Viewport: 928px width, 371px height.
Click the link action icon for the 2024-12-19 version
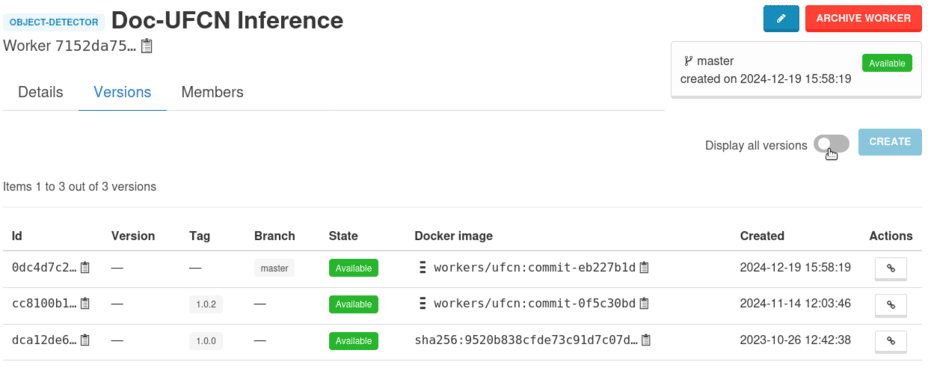(891, 269)
